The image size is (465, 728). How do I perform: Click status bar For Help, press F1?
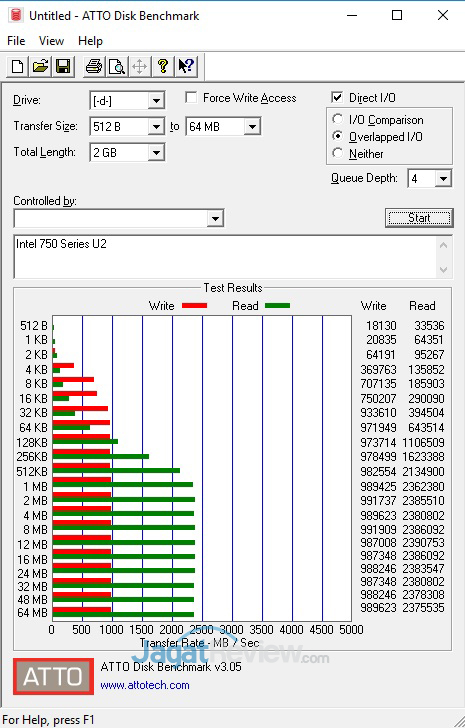48,720
